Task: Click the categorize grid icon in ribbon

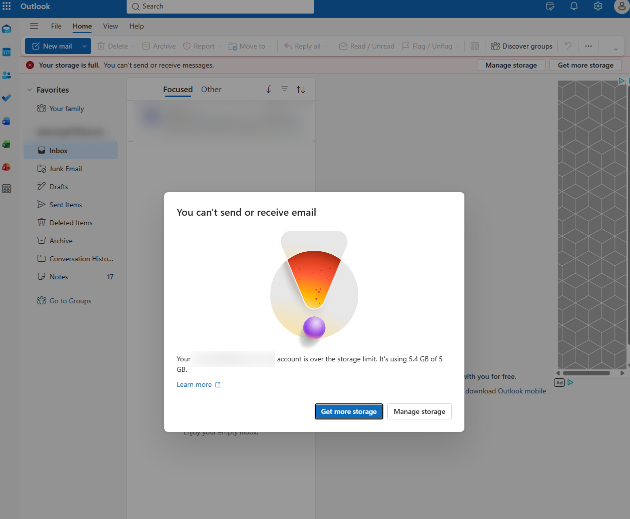Action: 475,46
